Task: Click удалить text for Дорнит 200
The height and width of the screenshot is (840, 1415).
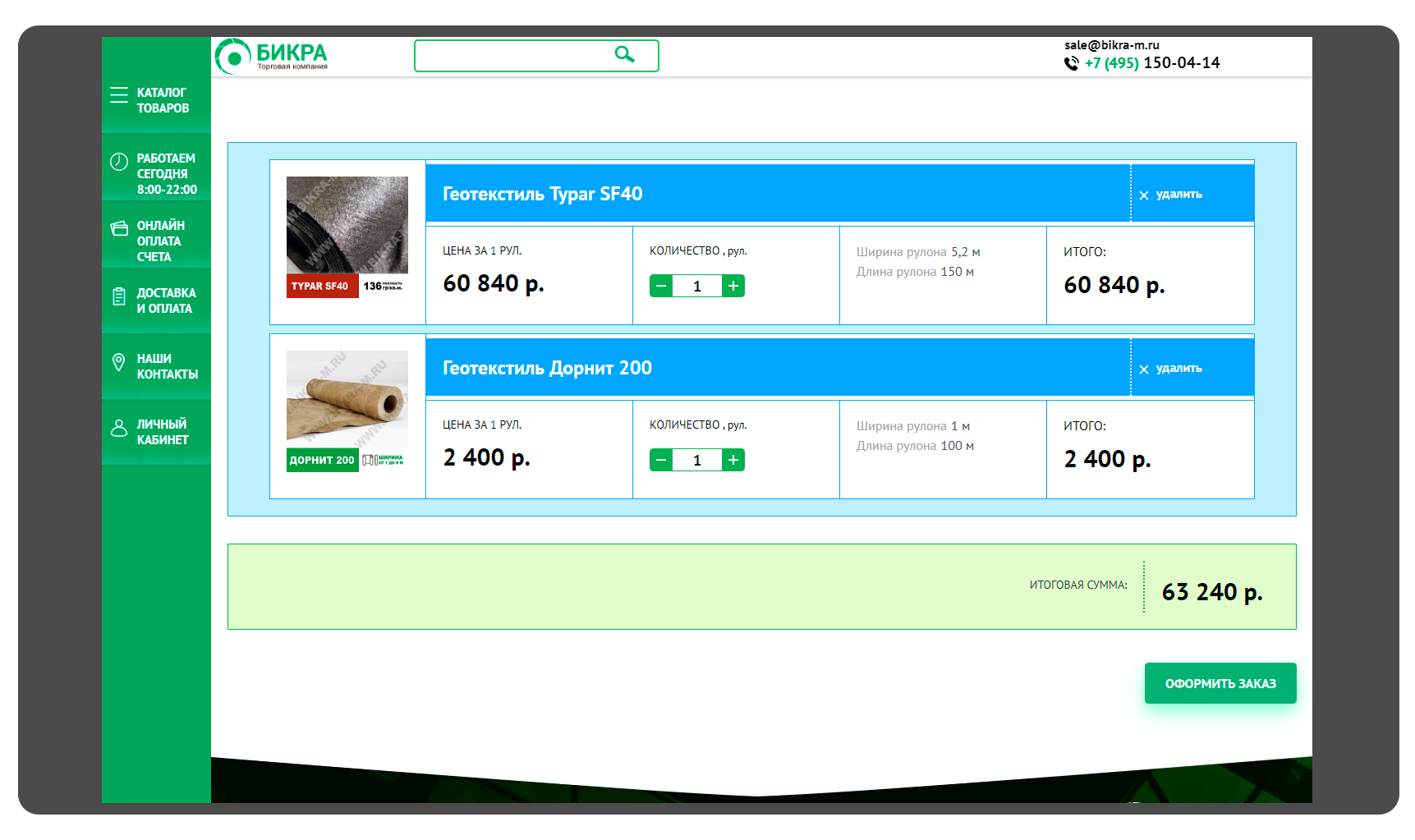Action: 1179,369
